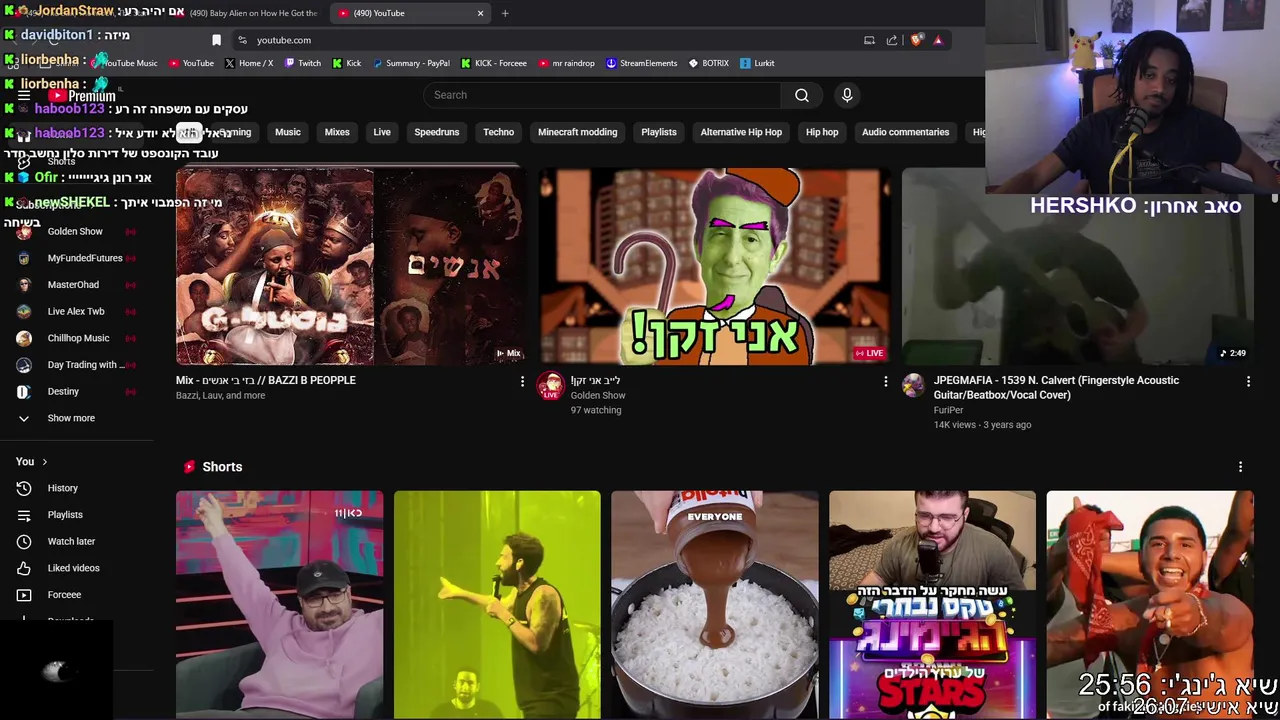Click the share page icon
1280x720 pixels.
tap(892, 40)
